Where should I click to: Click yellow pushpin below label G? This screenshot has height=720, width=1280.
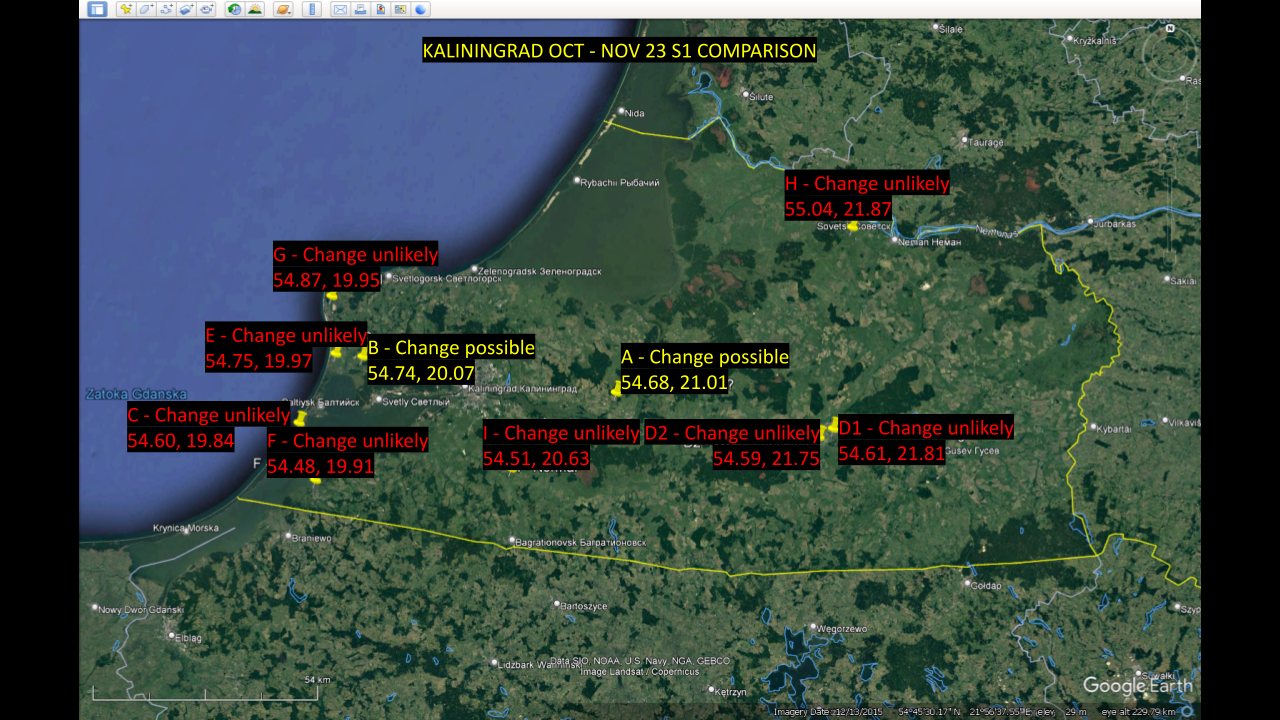coord(332,295)
